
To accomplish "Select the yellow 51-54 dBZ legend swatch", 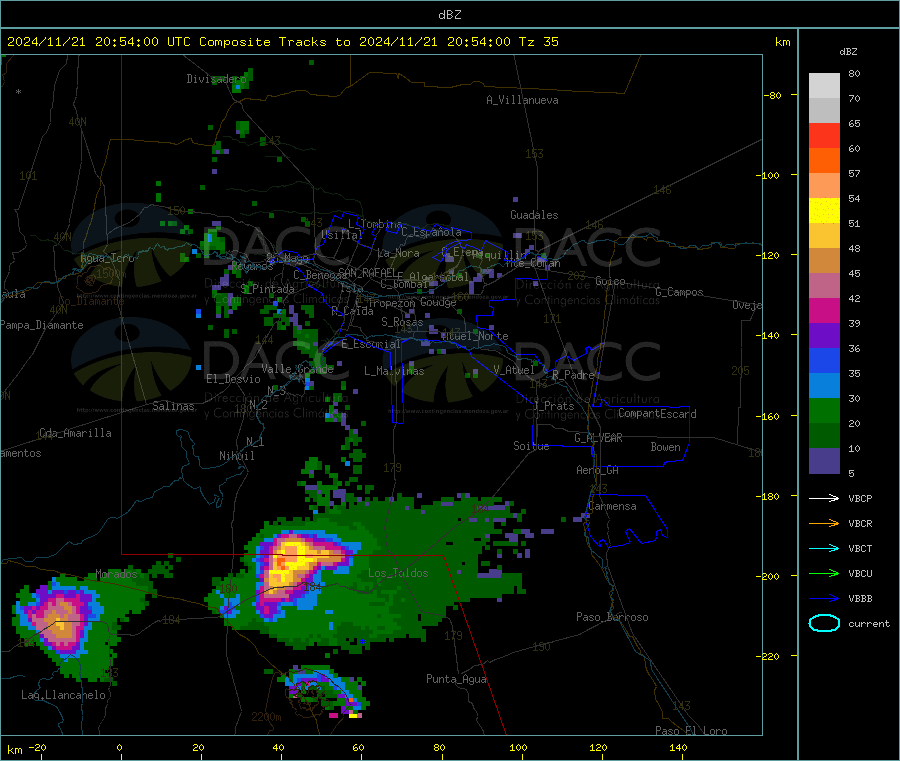I will (x=824, y=211).
